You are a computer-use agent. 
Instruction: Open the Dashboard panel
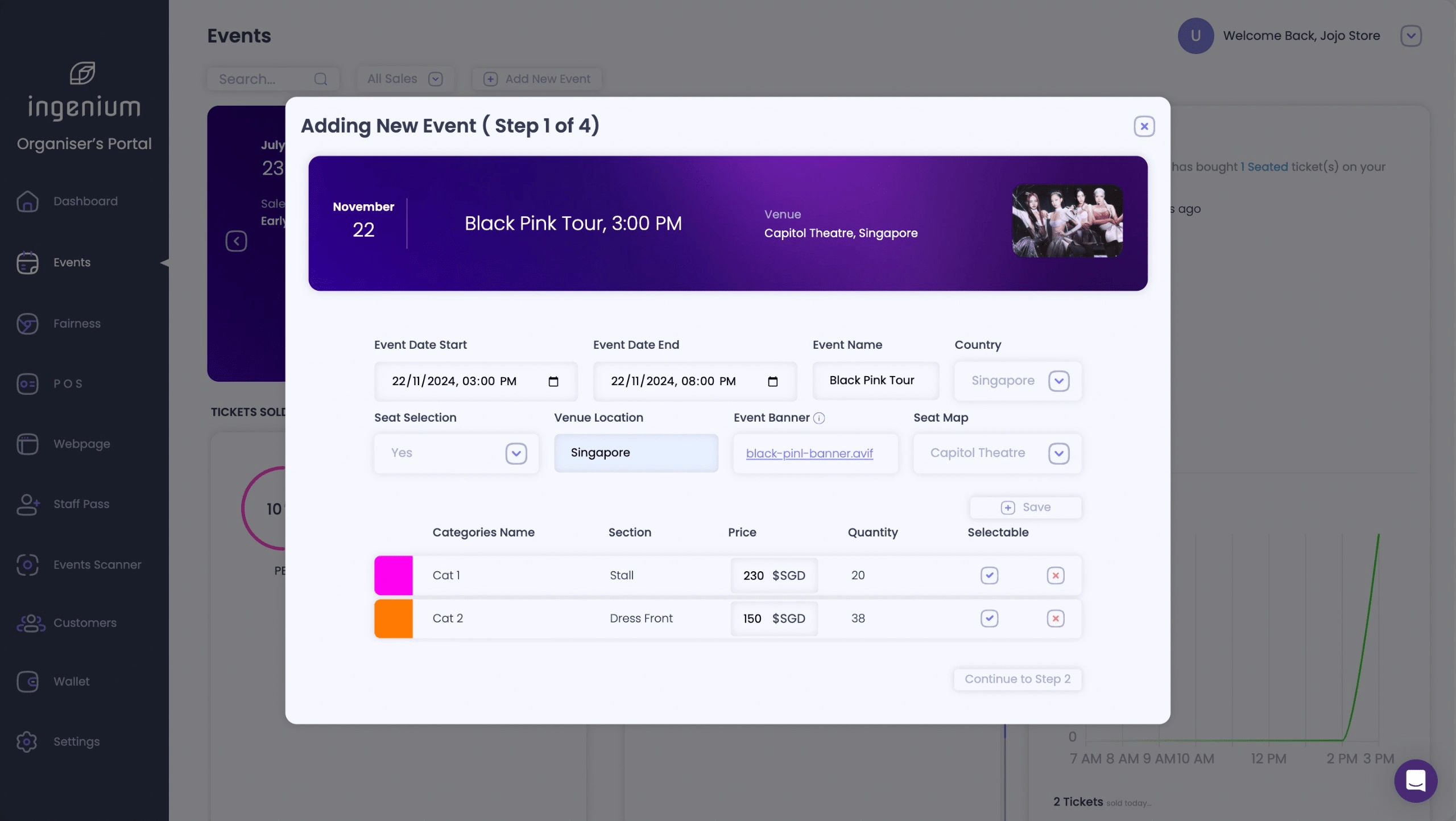pos(85,202)
